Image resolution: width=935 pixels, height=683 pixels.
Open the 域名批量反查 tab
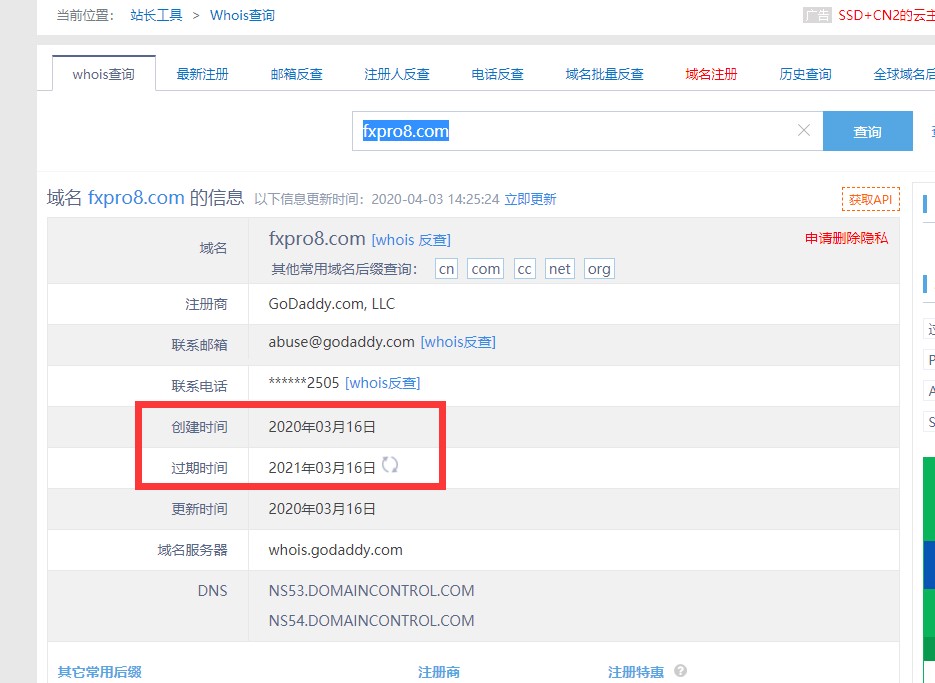pos(604,74)
